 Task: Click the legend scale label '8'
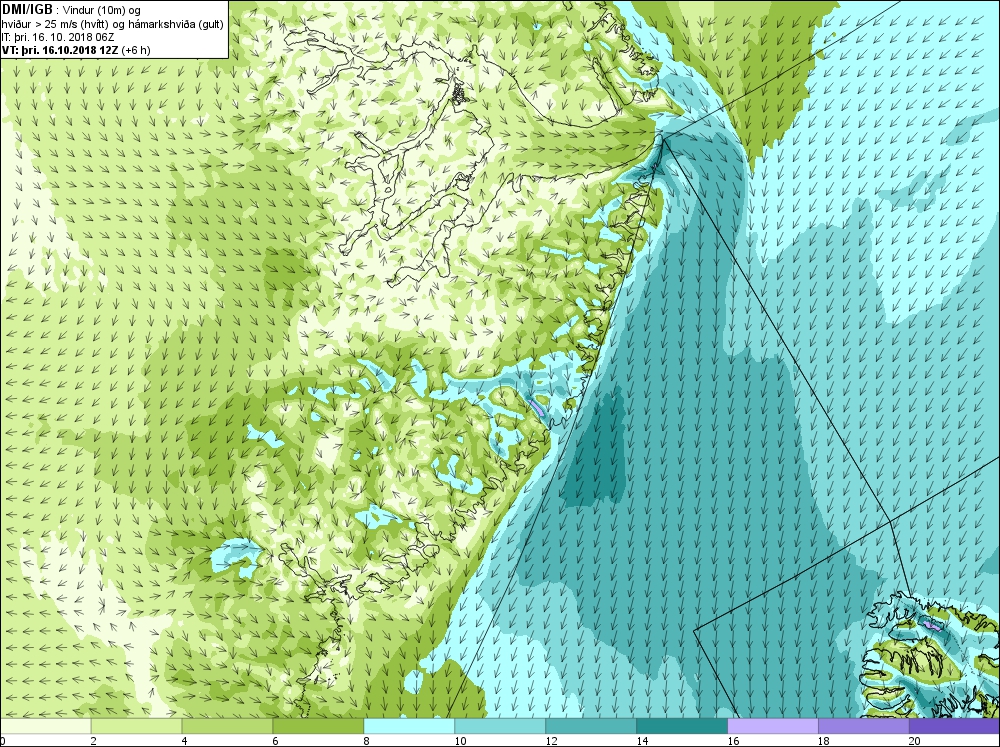366,741
